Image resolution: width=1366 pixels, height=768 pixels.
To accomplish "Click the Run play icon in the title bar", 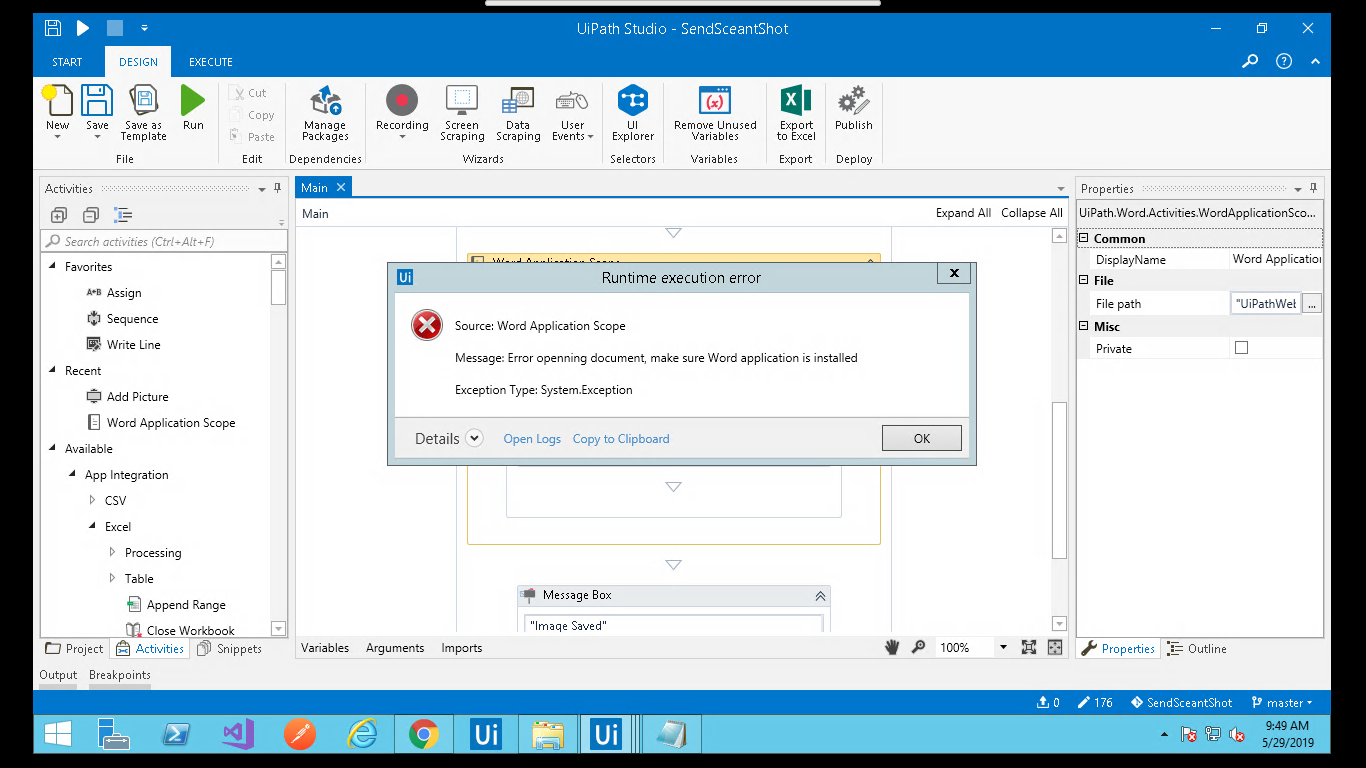I will [83, 28].
